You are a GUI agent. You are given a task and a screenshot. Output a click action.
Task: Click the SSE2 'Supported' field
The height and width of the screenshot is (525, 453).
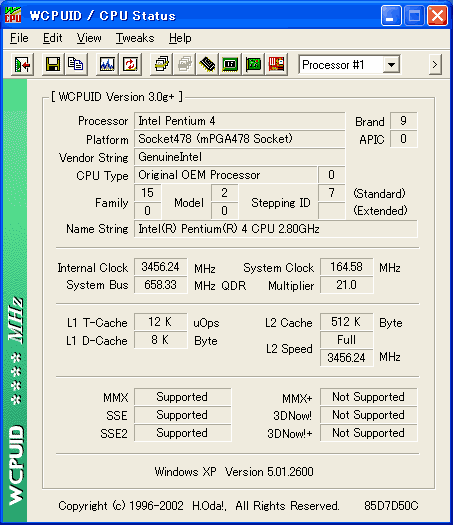click(182, 433)
